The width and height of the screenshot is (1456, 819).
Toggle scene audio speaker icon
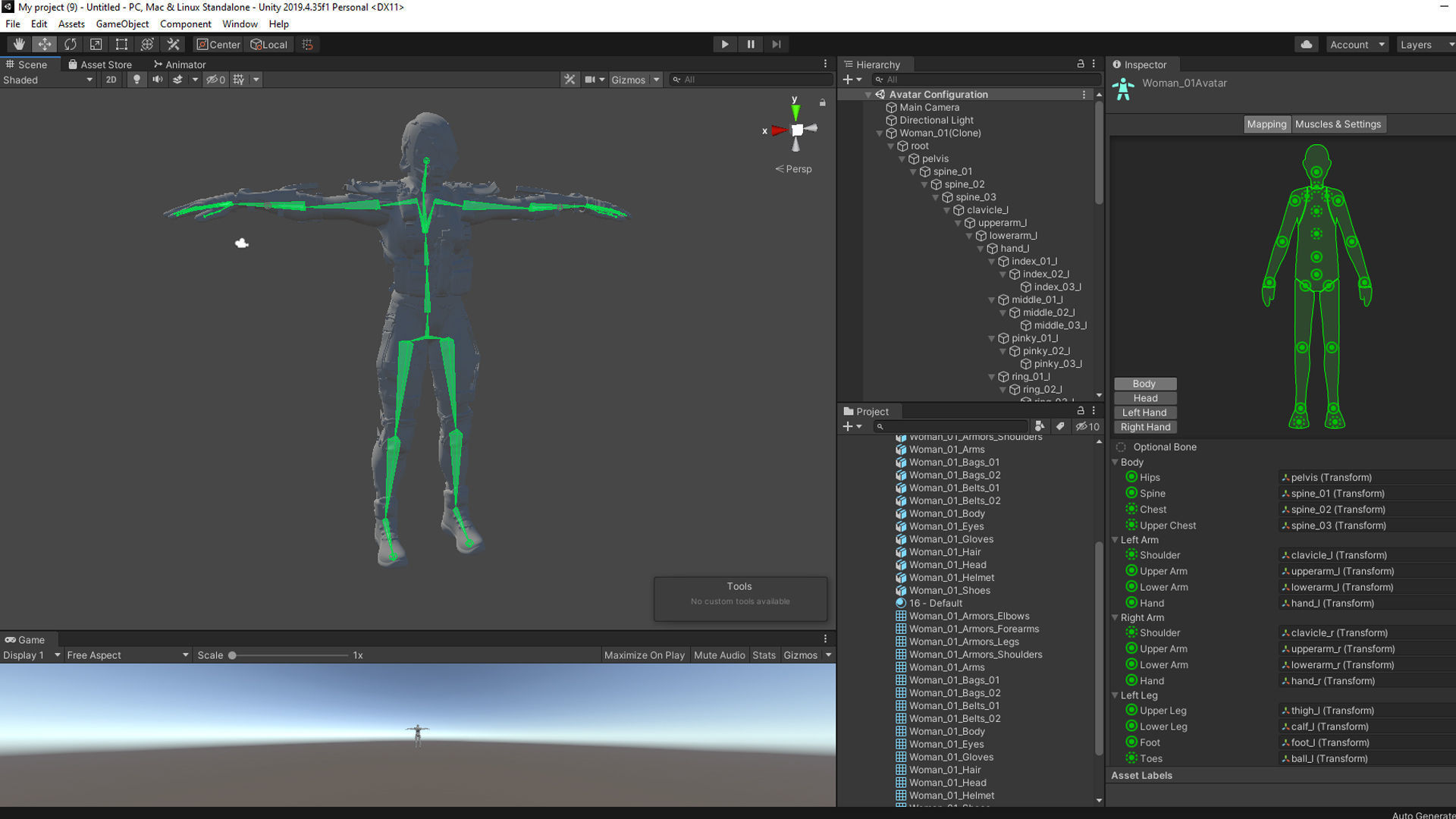click(157, 80)
